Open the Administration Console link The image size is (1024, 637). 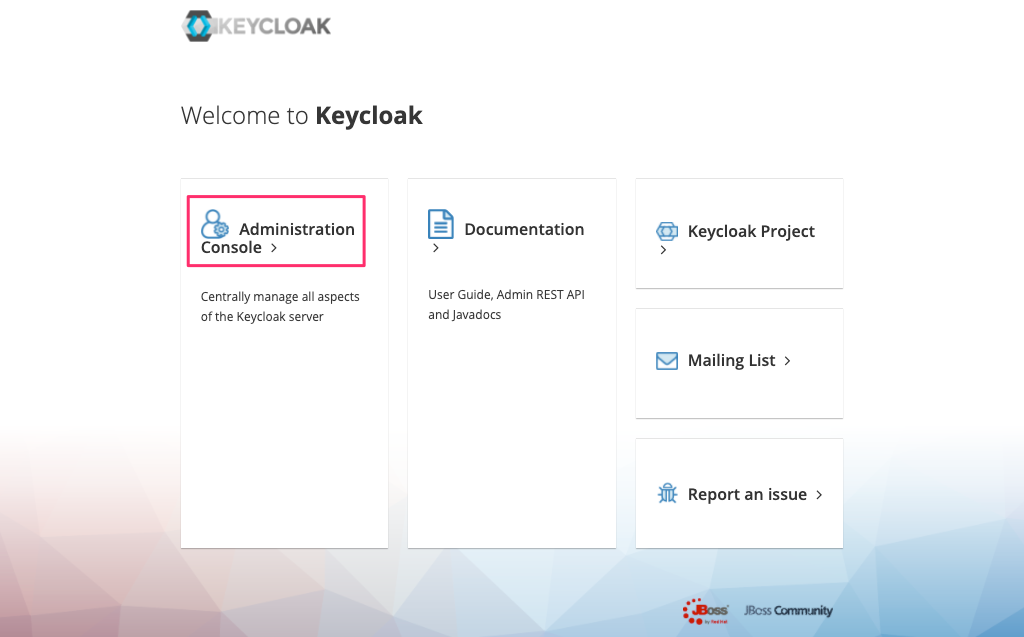pos(278,238)
